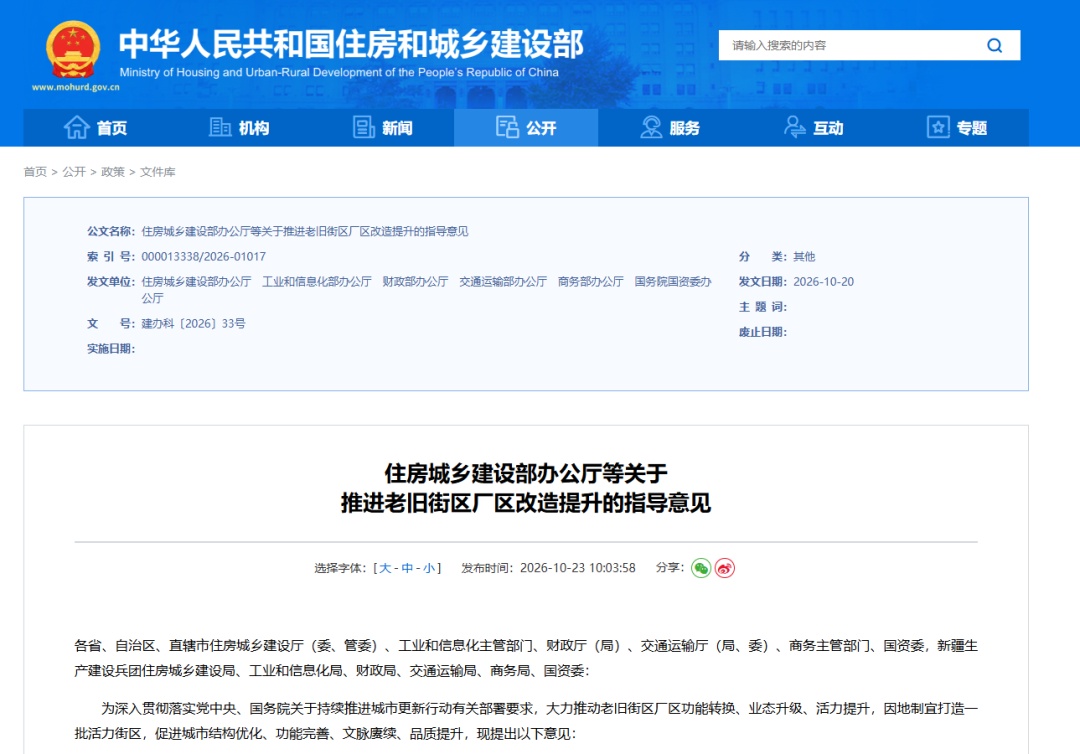Click the 实施日期 label

tap(111, 348)
